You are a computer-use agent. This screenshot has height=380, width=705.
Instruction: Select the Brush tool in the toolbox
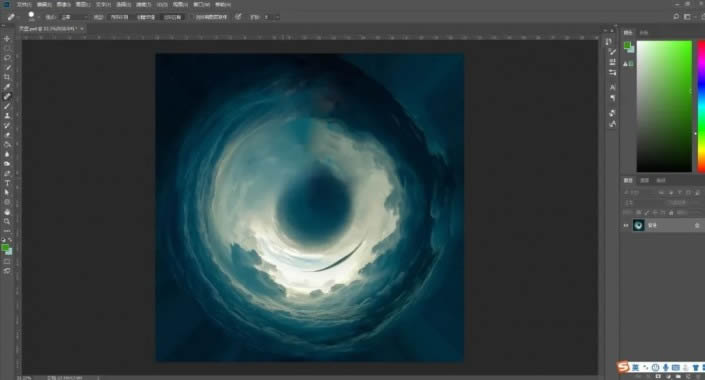point(7,106)
